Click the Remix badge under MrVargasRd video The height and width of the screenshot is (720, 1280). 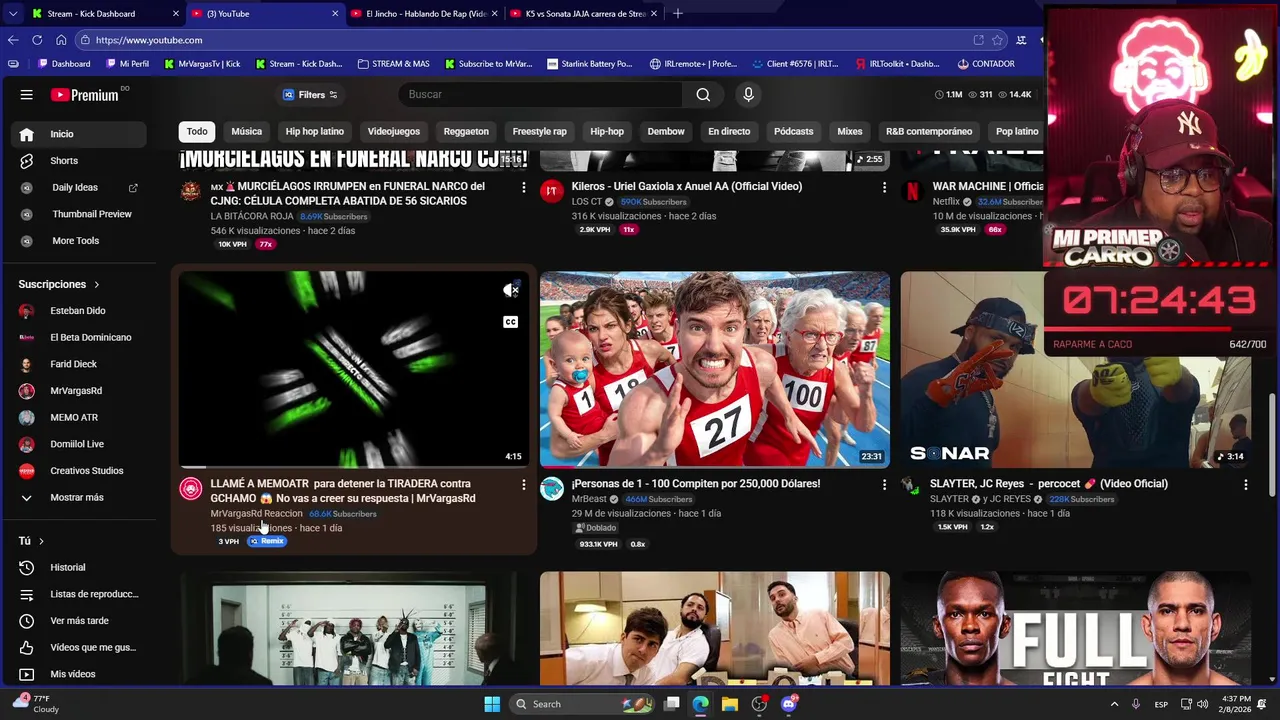tap(267, 541)
